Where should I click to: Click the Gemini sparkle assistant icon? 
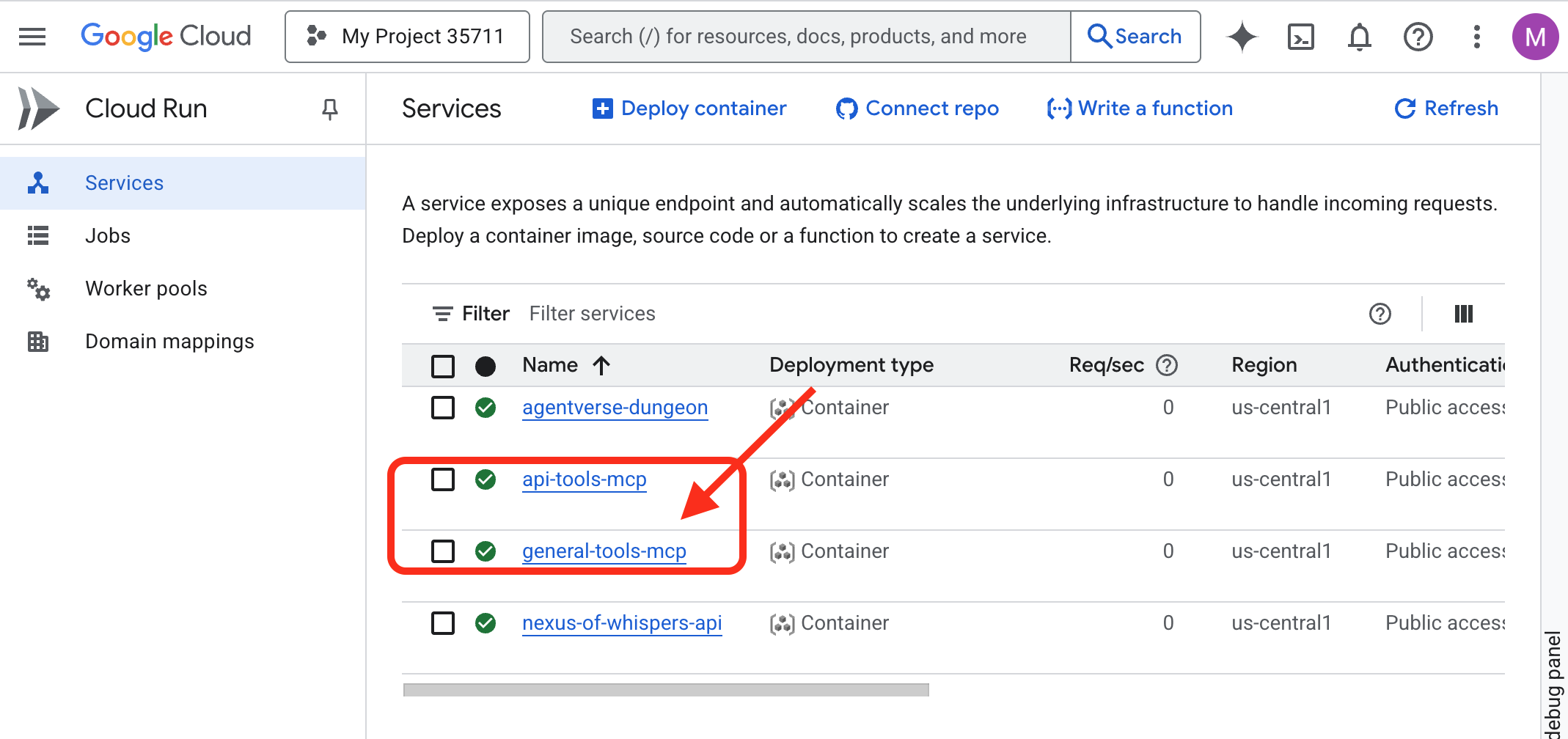pos(1242,37)
